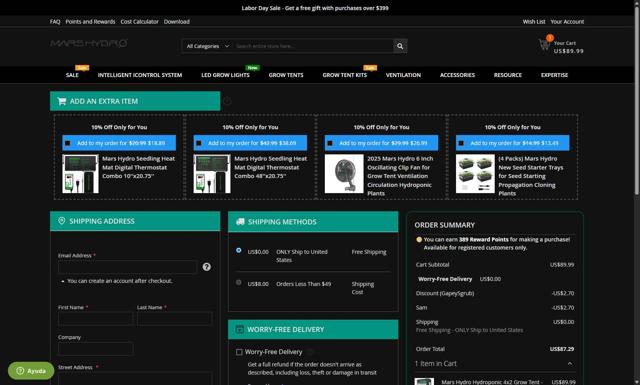Open the LED Grow Lights menu
Screen dimensions: 640x385
tap(225, 75)
